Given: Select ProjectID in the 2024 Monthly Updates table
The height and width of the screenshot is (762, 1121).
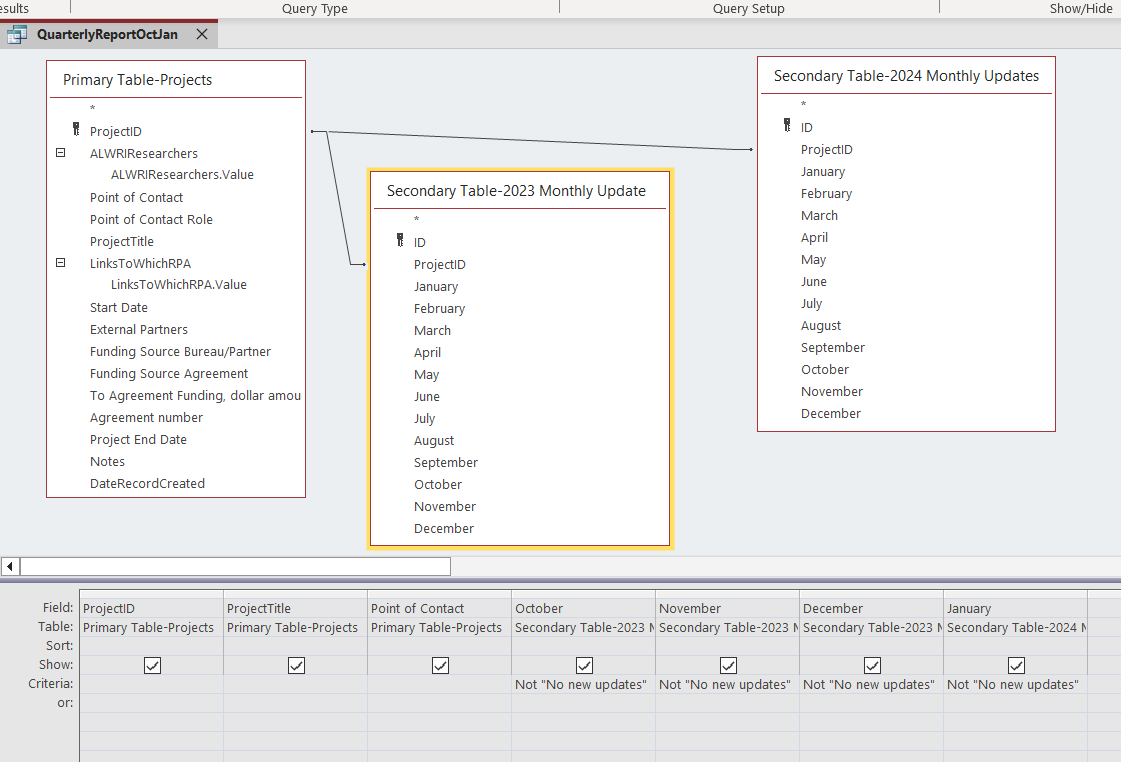Looking at the screenshot, I should [x=826, y=149].
